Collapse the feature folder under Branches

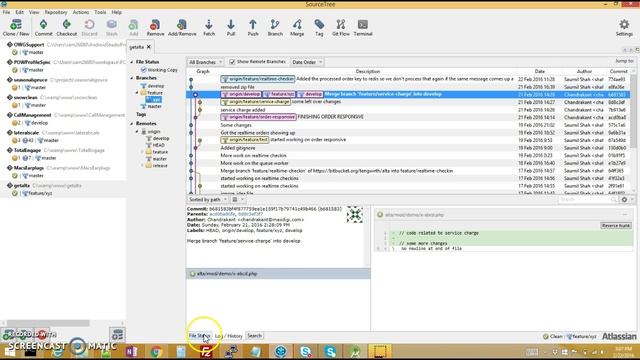(x=137, y=93)
